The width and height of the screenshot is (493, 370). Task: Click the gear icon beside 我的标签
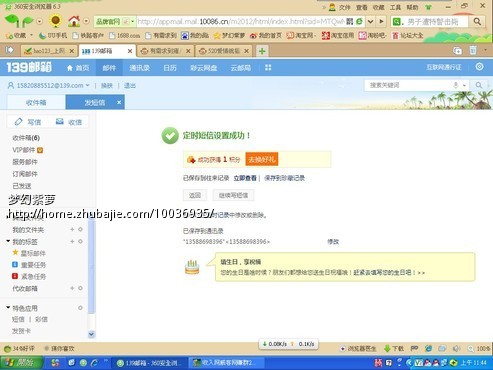click(80, 241)
